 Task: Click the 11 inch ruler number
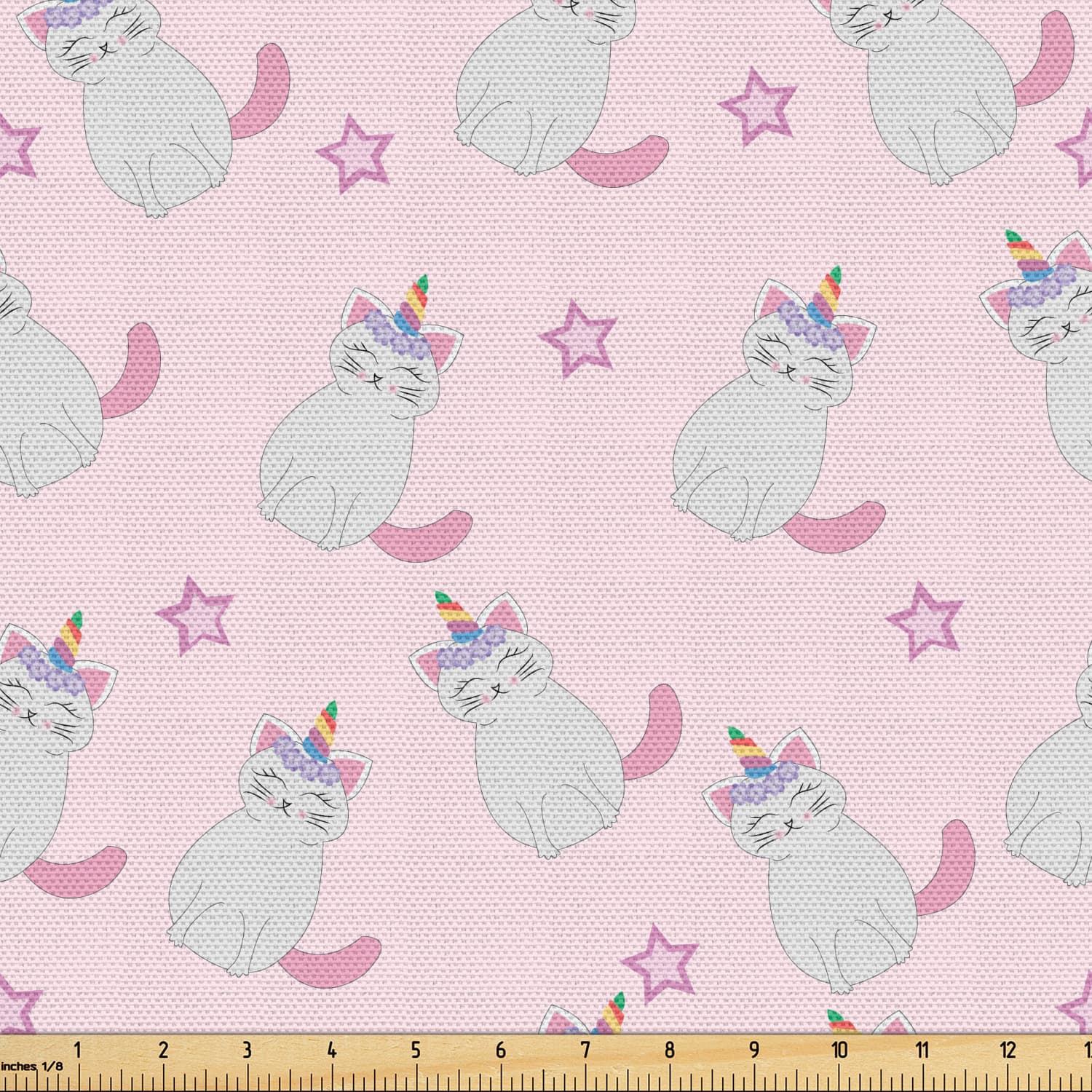pyautogui.click(x=922, y=1050)
